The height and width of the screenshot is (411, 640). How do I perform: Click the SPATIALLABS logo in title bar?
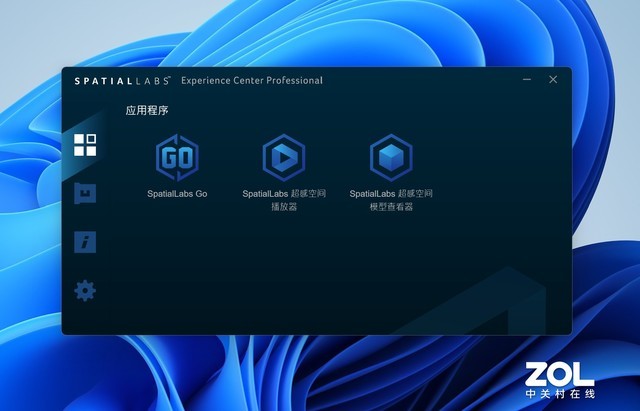point(122,81)
